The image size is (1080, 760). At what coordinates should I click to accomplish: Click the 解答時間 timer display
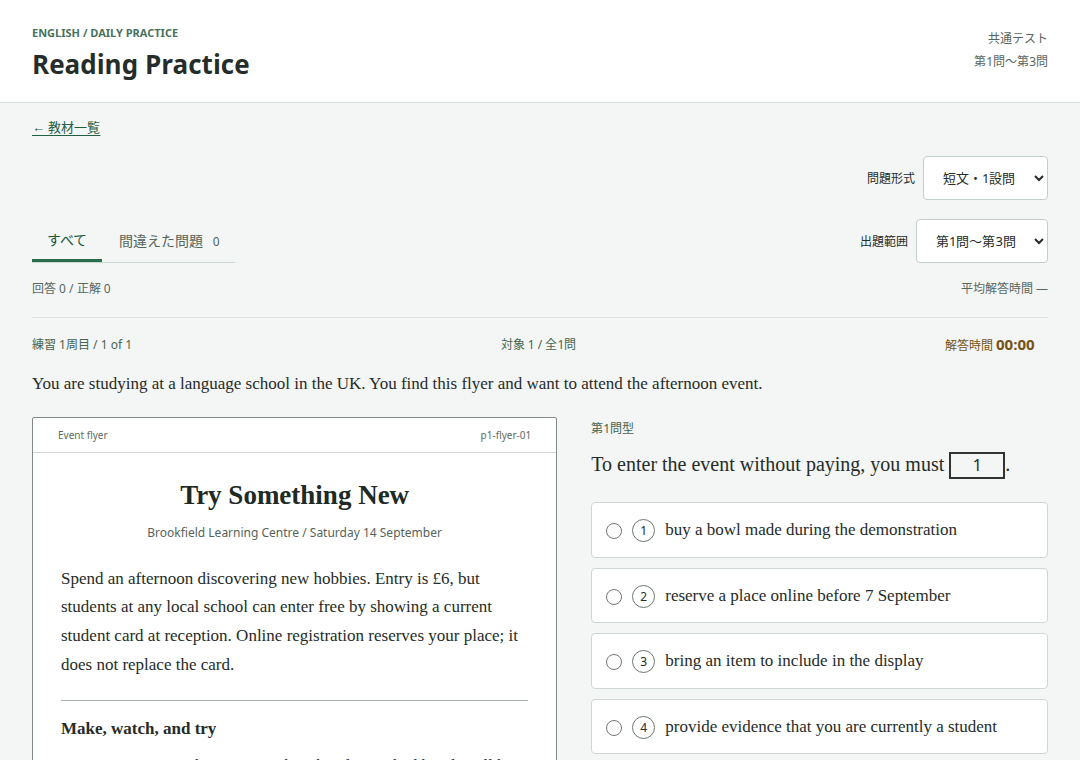click(989, 345)
